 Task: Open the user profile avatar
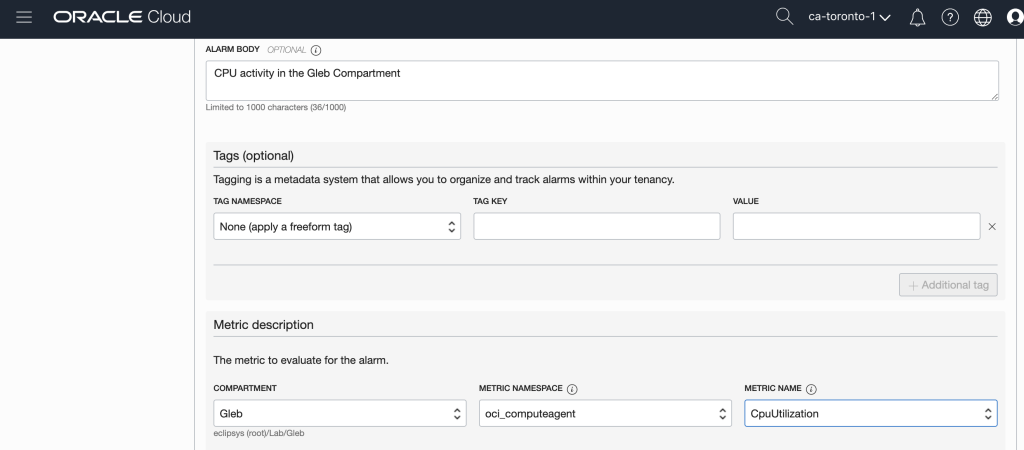pyautogui.click(x=1014, y=18)
